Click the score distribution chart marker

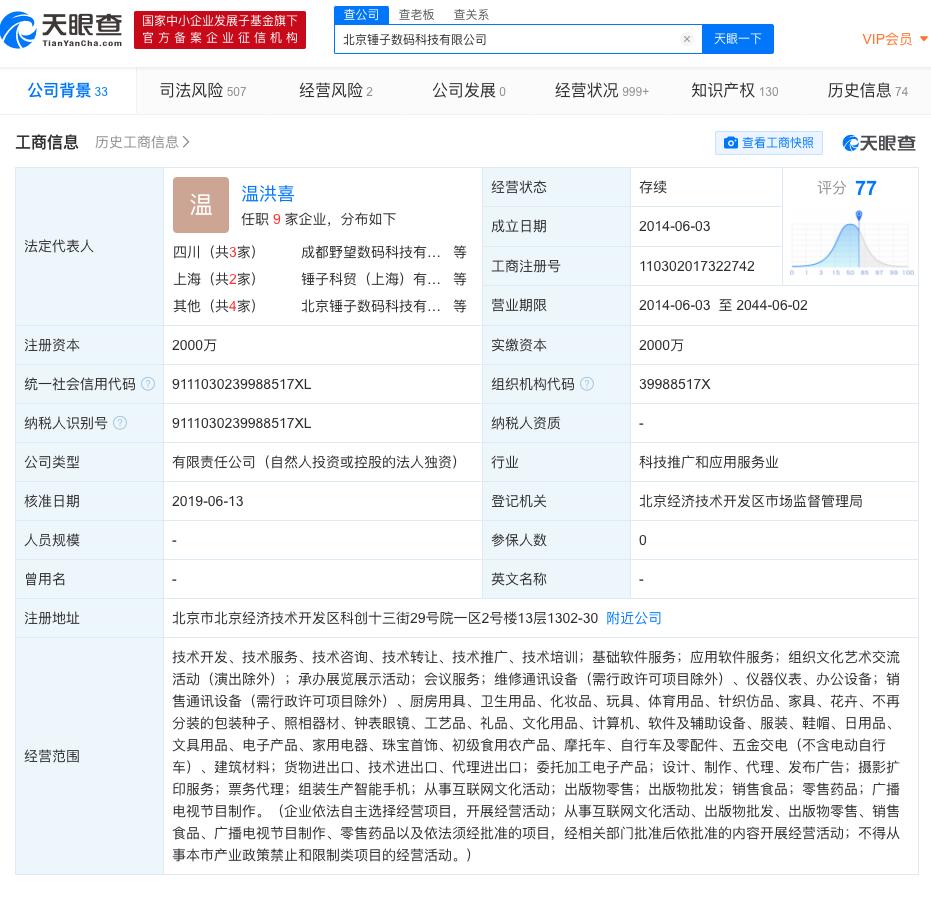[858, 216]
